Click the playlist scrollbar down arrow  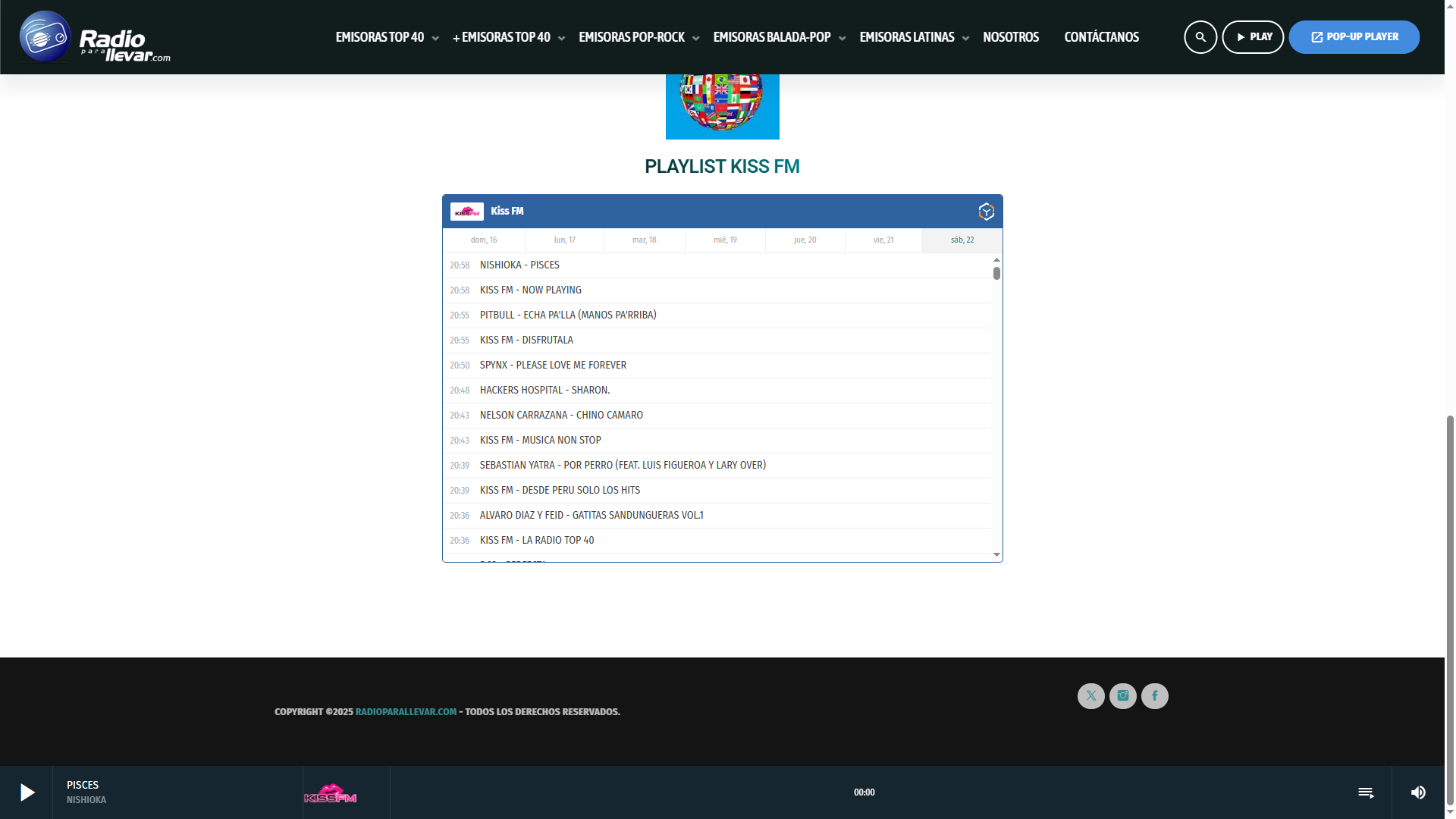(996, 555)
